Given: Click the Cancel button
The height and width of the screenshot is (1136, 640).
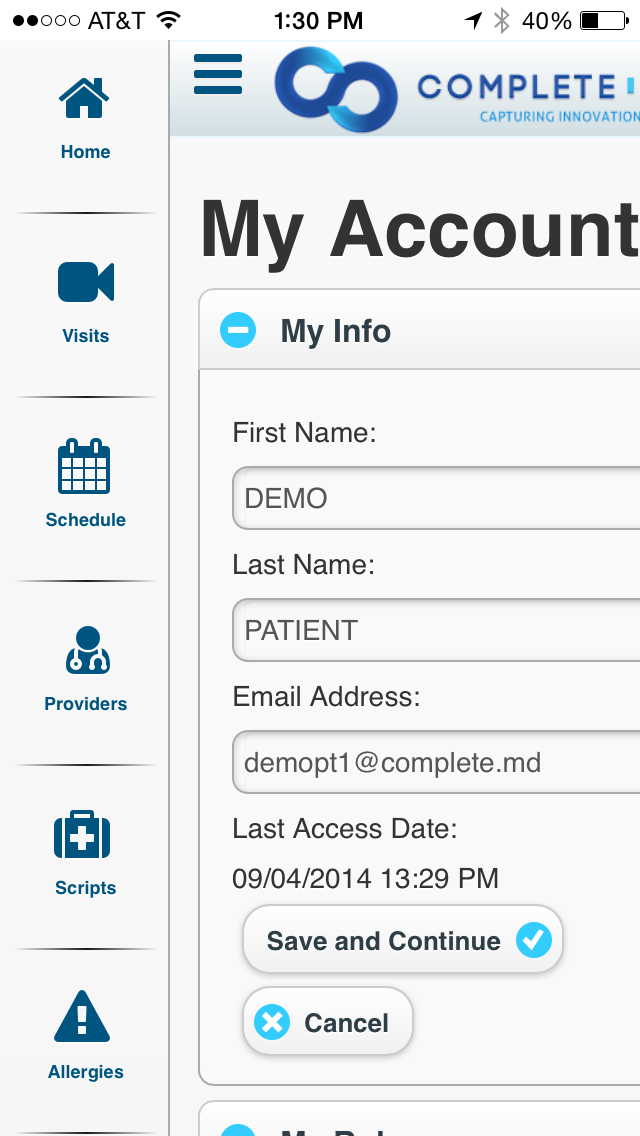Looking at the screenshot, I should pyautogui.click(x=328, y=1022).
